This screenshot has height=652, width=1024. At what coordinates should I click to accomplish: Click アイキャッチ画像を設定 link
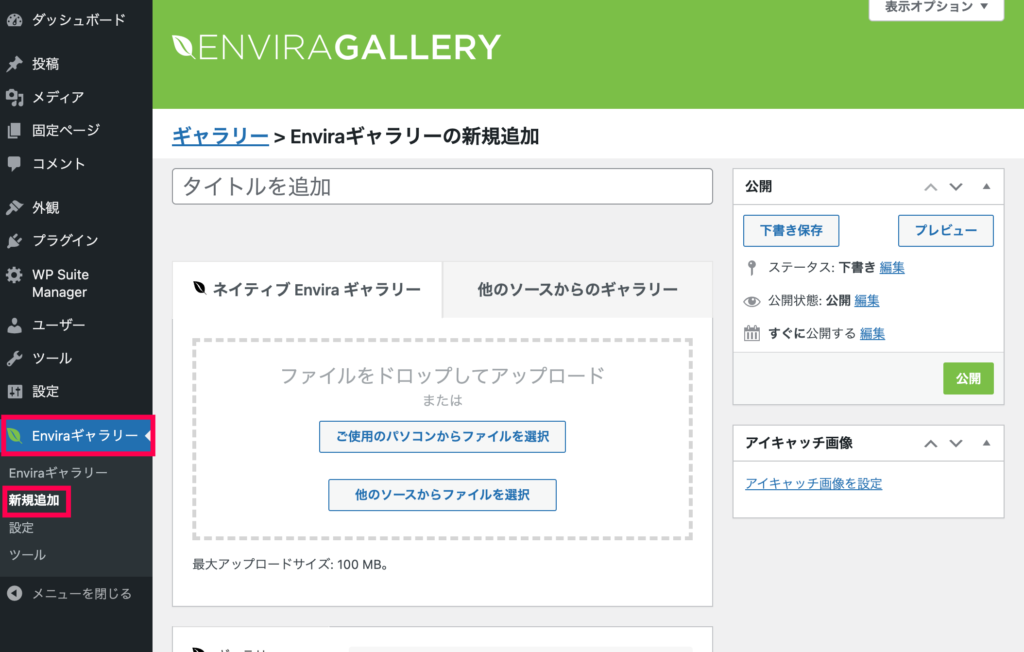pyautogui.click(x=814, y=483)
